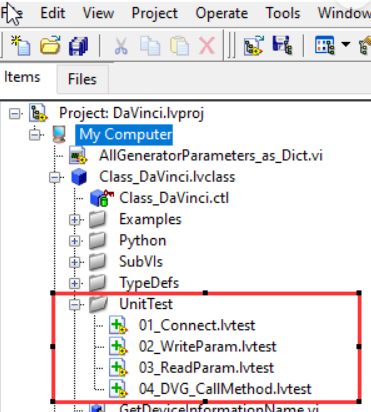Screen dimensions: 371x412
Task: Click the Save All toolbar icon
Action: pos(79,46)
